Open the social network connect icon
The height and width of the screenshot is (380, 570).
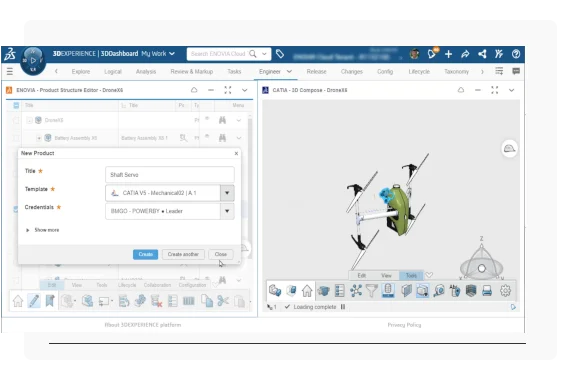(x=482, y=54)
